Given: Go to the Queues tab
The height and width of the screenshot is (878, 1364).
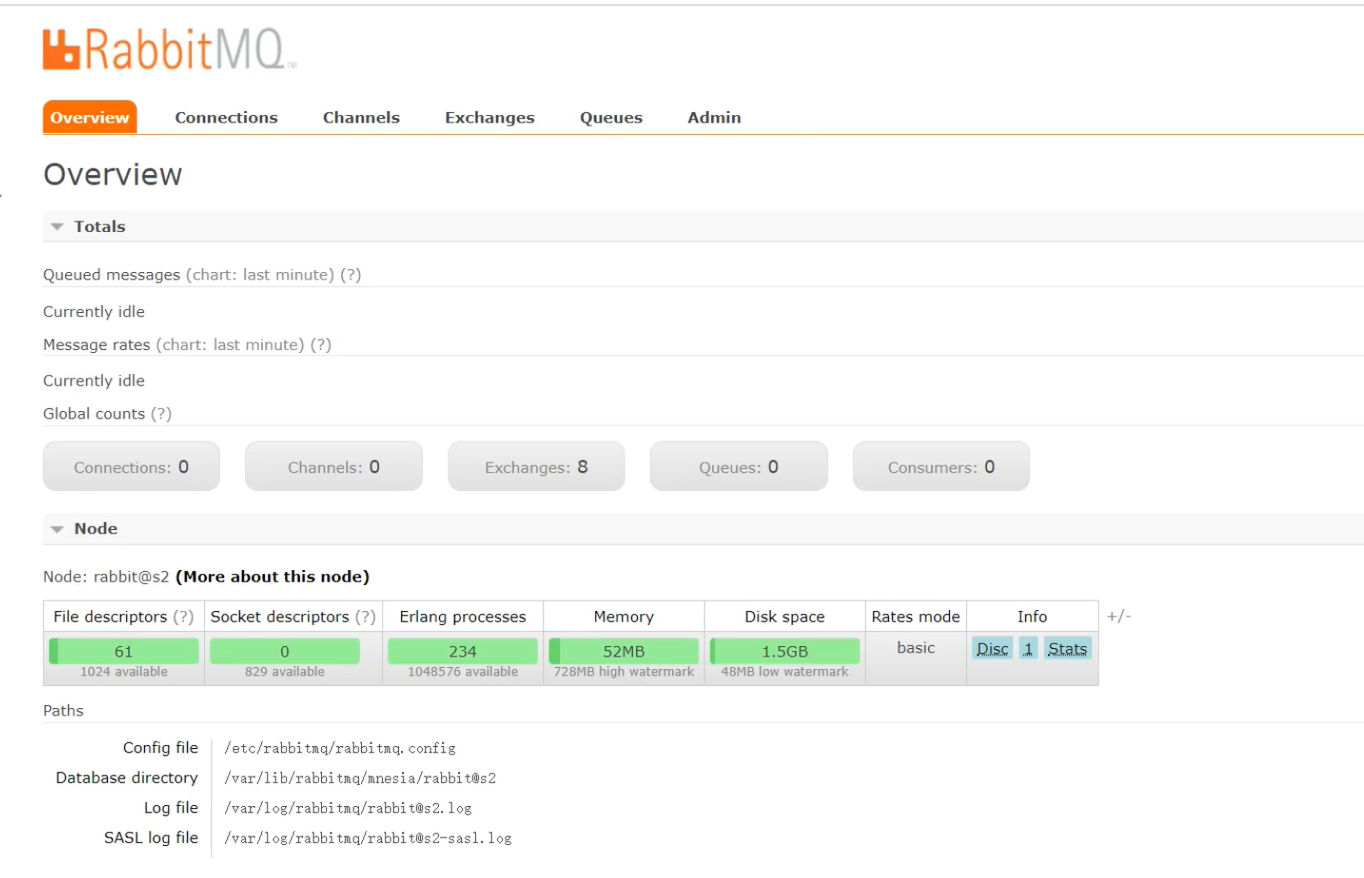Looking at the screenshot, I should coord(611,118).
